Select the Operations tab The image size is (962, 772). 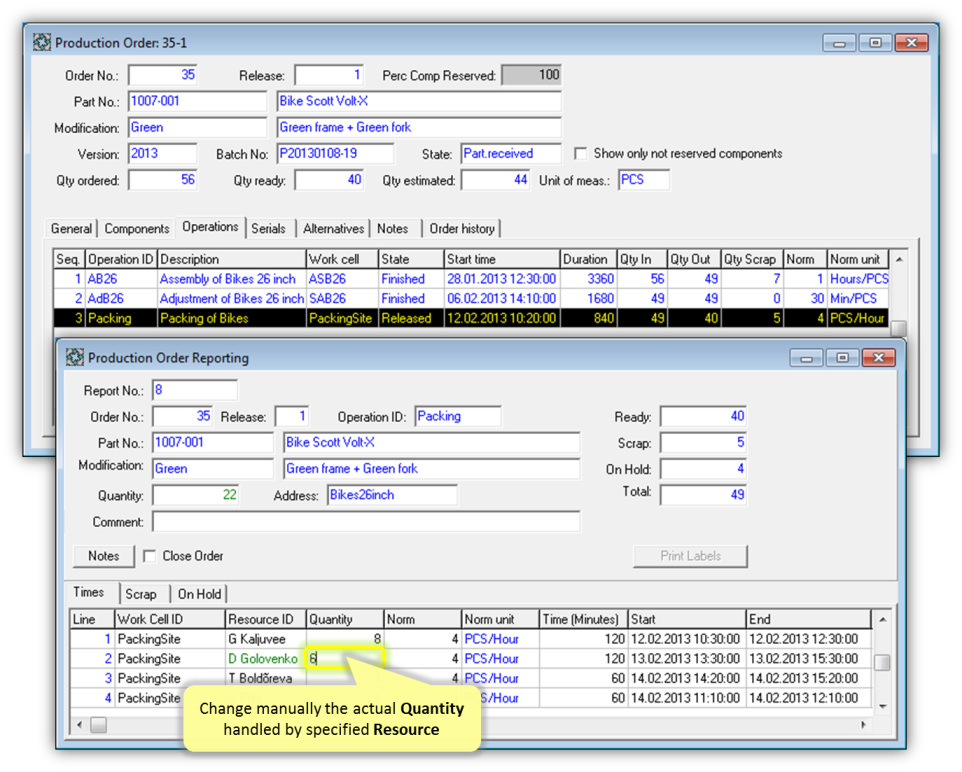pyautogui.click(x=210, y=226)
